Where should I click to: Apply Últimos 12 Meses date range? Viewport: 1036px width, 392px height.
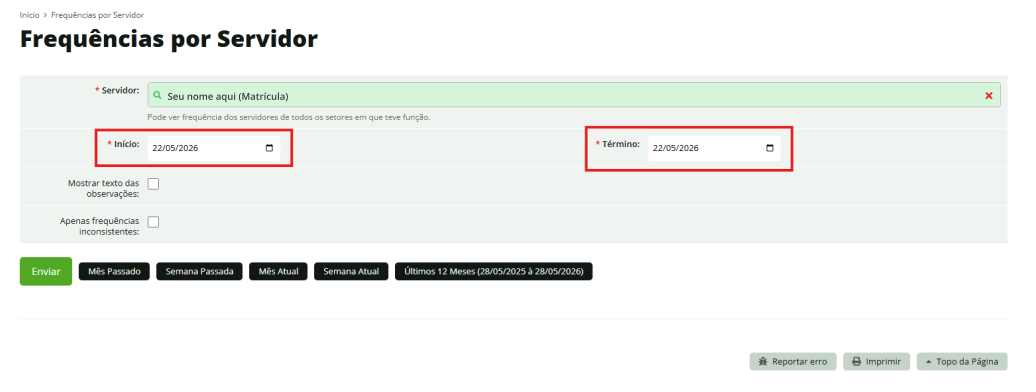494,272
